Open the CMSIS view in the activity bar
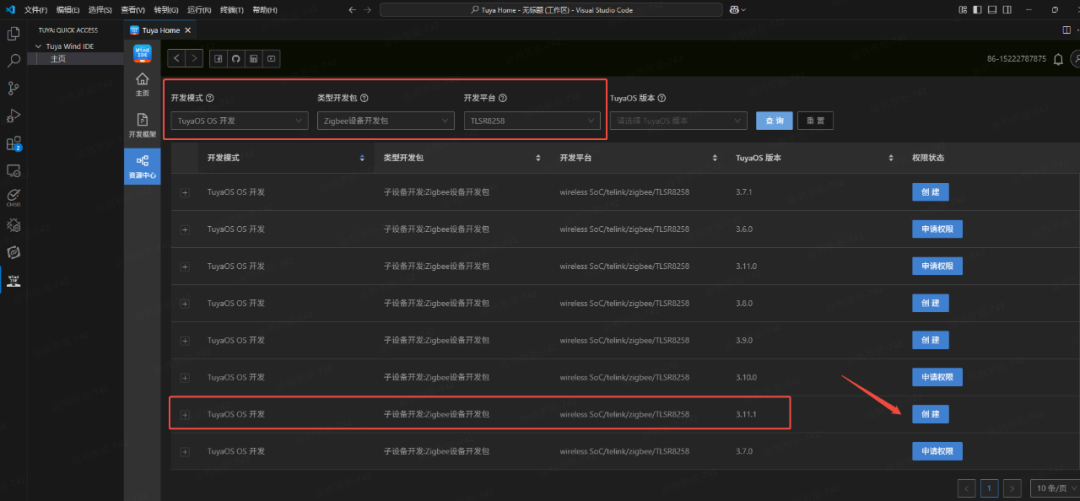Viewport: 1080px width, 501px height. pos(12,197)
